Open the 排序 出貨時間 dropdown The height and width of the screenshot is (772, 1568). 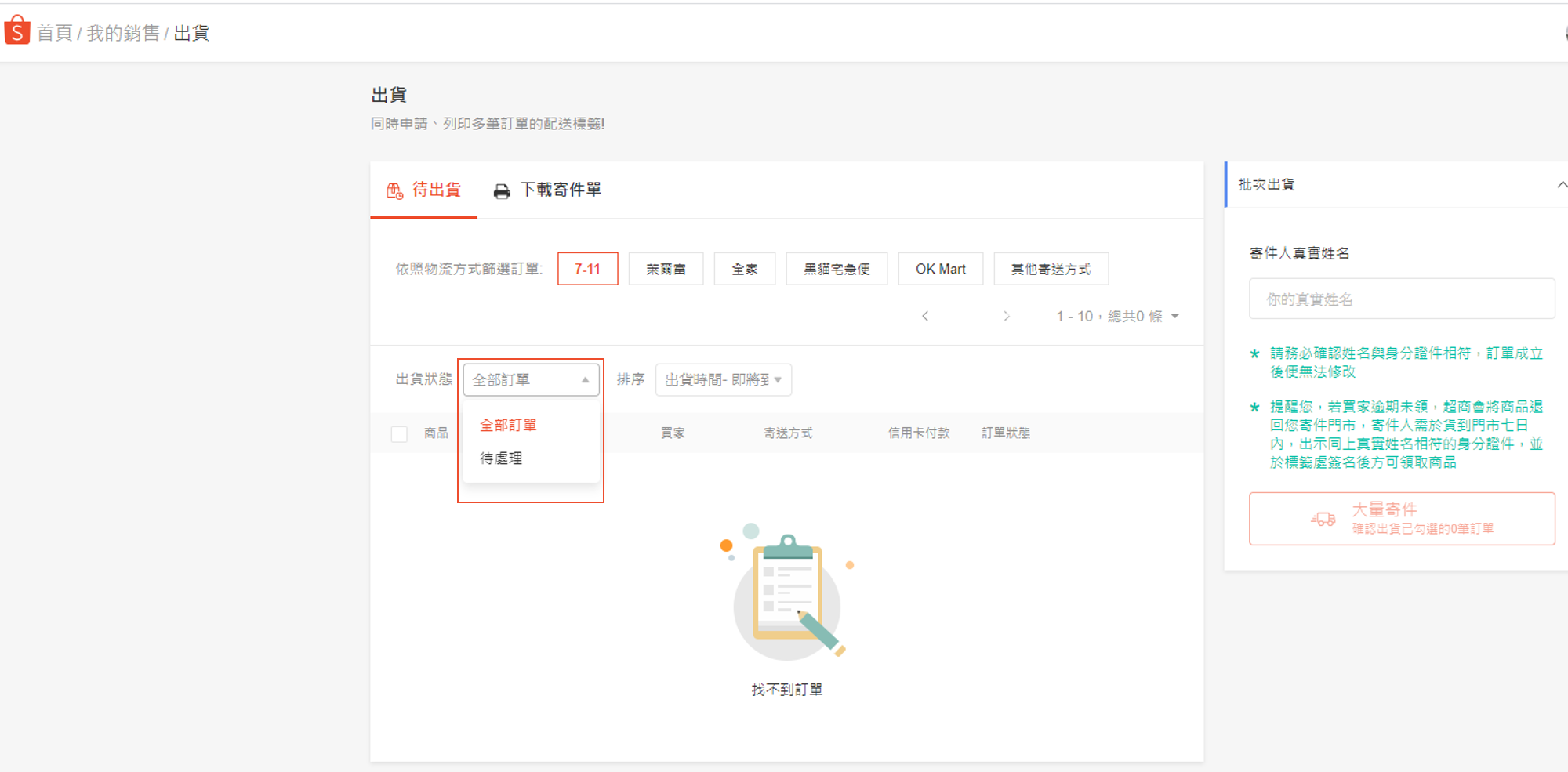723,380
